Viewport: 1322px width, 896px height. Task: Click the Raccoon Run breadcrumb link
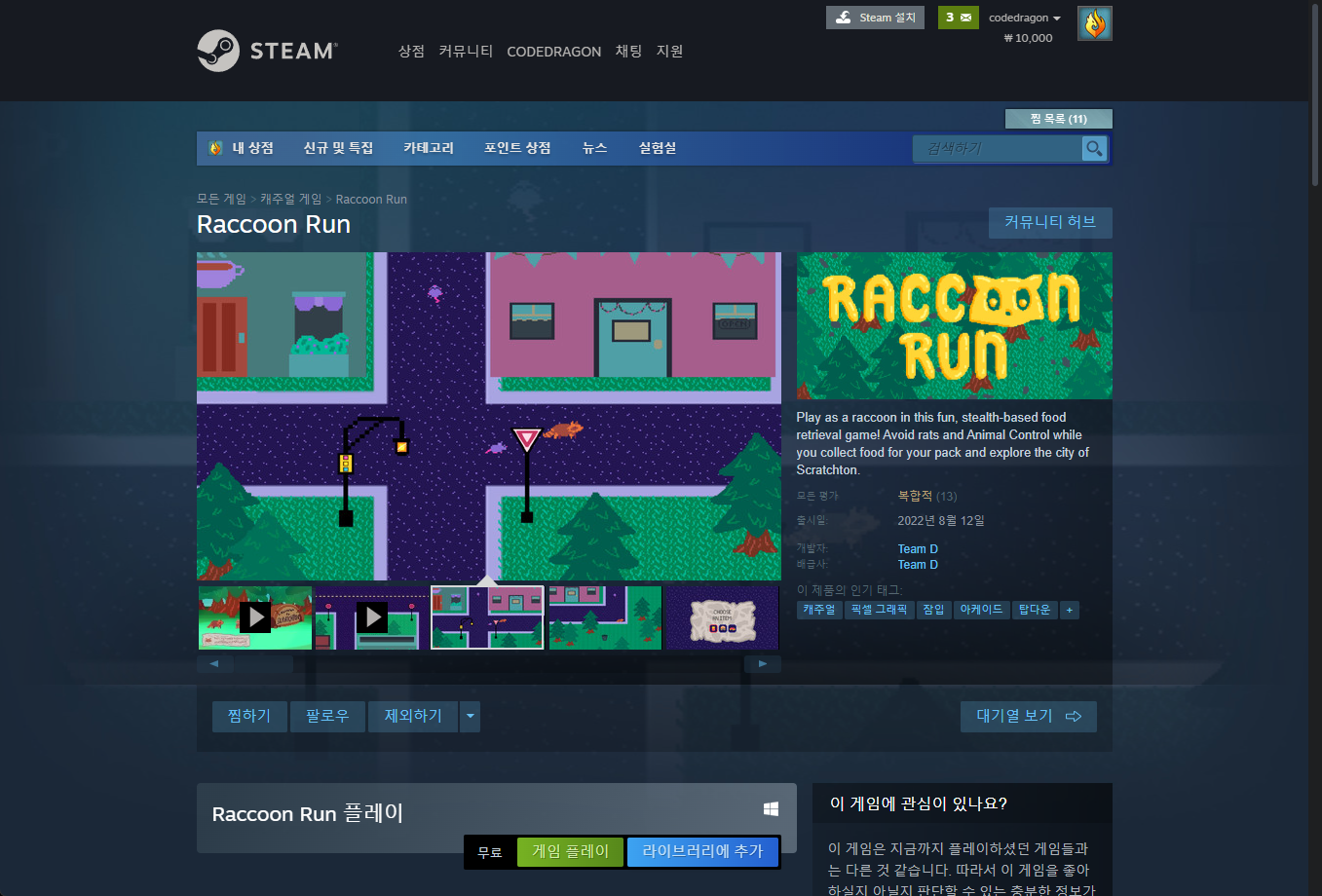371,199
